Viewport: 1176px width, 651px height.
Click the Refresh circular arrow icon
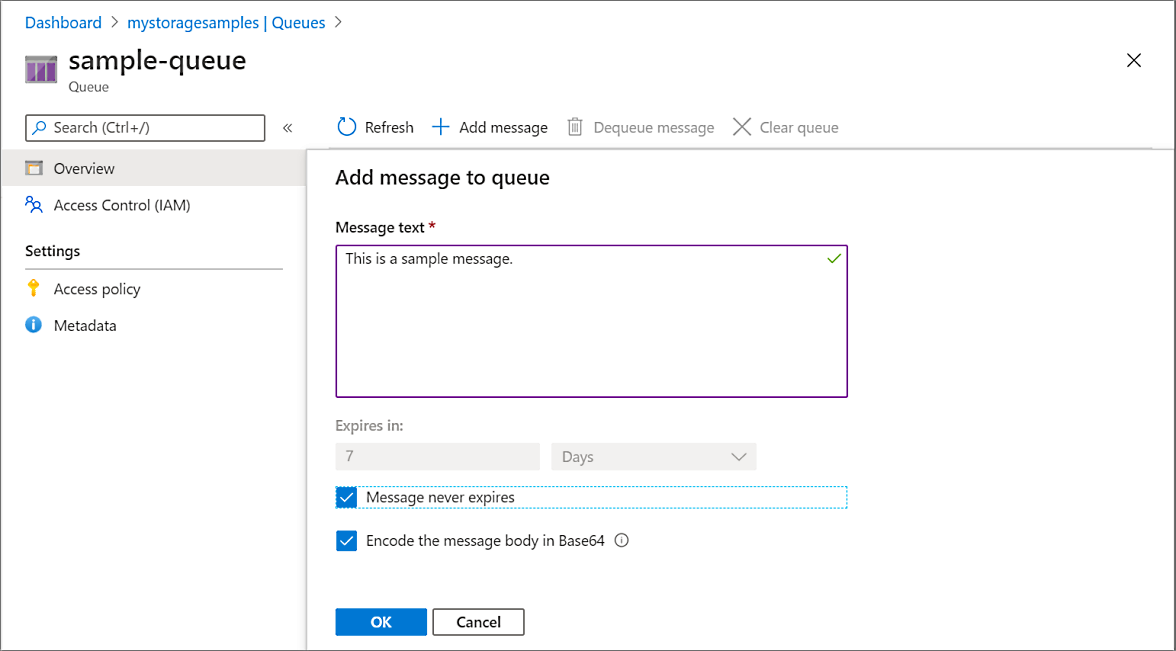(346, 127)
